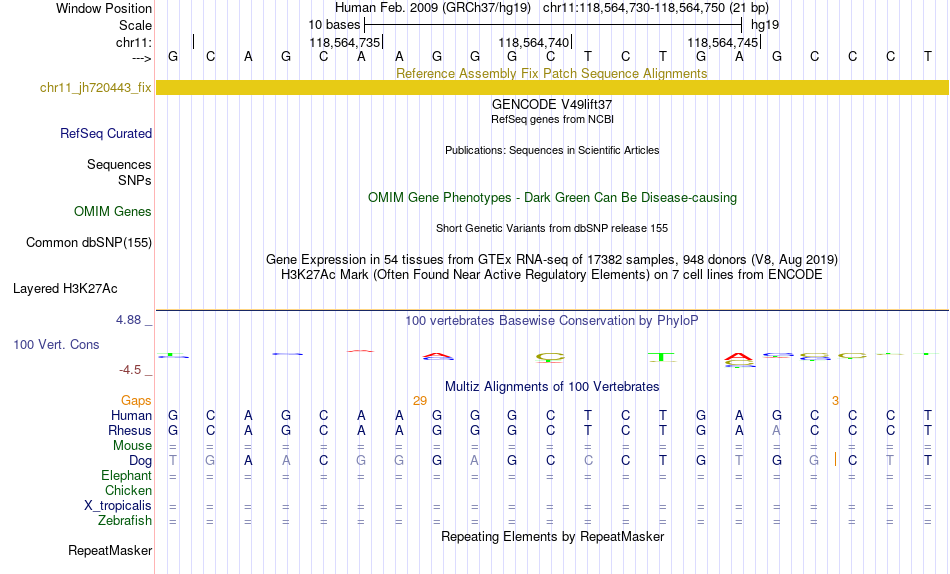Click the H3K27Ac Mark ENCODE title
The height and width of the screenshot is (574, 950).
click(x=552, y=275)
